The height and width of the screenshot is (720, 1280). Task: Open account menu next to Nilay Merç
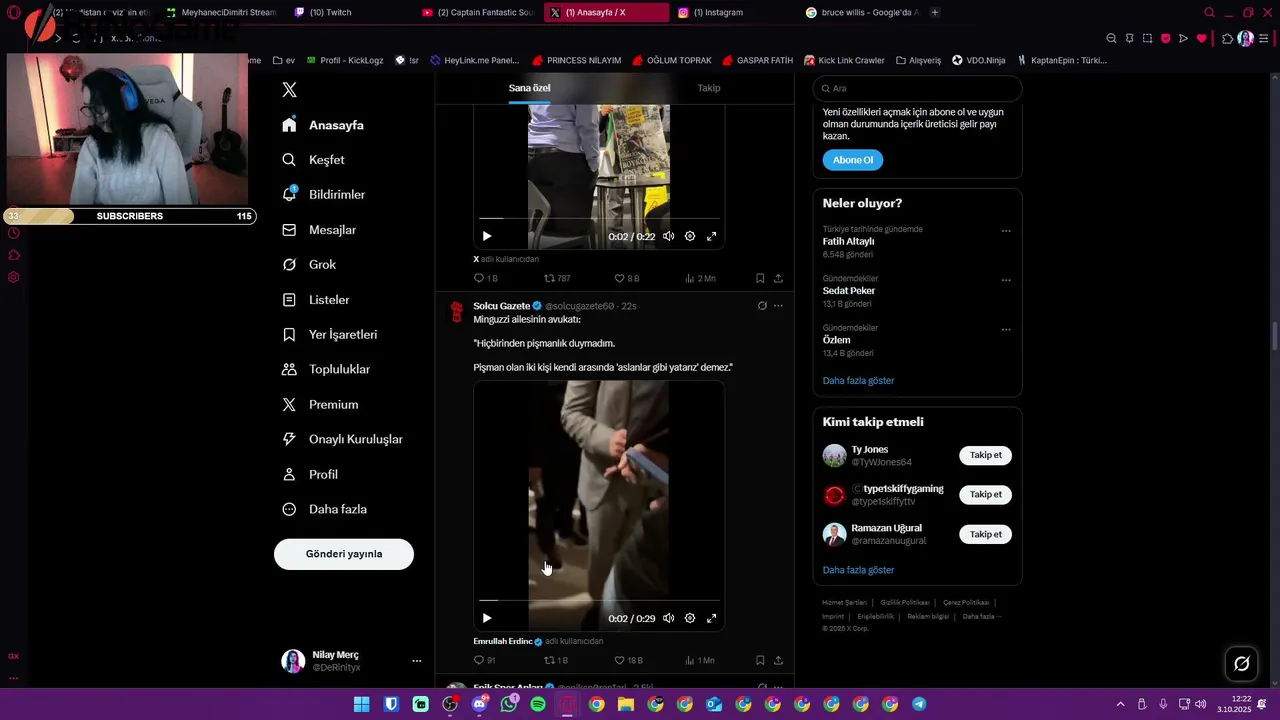pyautogui.click(x=417, y=661)
